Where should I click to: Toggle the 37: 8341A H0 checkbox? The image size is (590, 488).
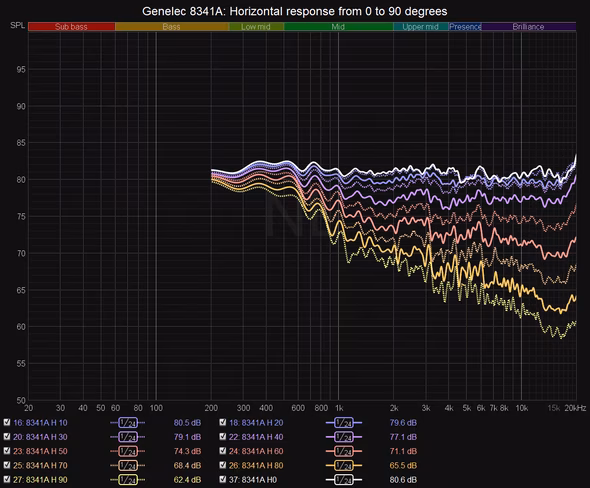point(223,479)
